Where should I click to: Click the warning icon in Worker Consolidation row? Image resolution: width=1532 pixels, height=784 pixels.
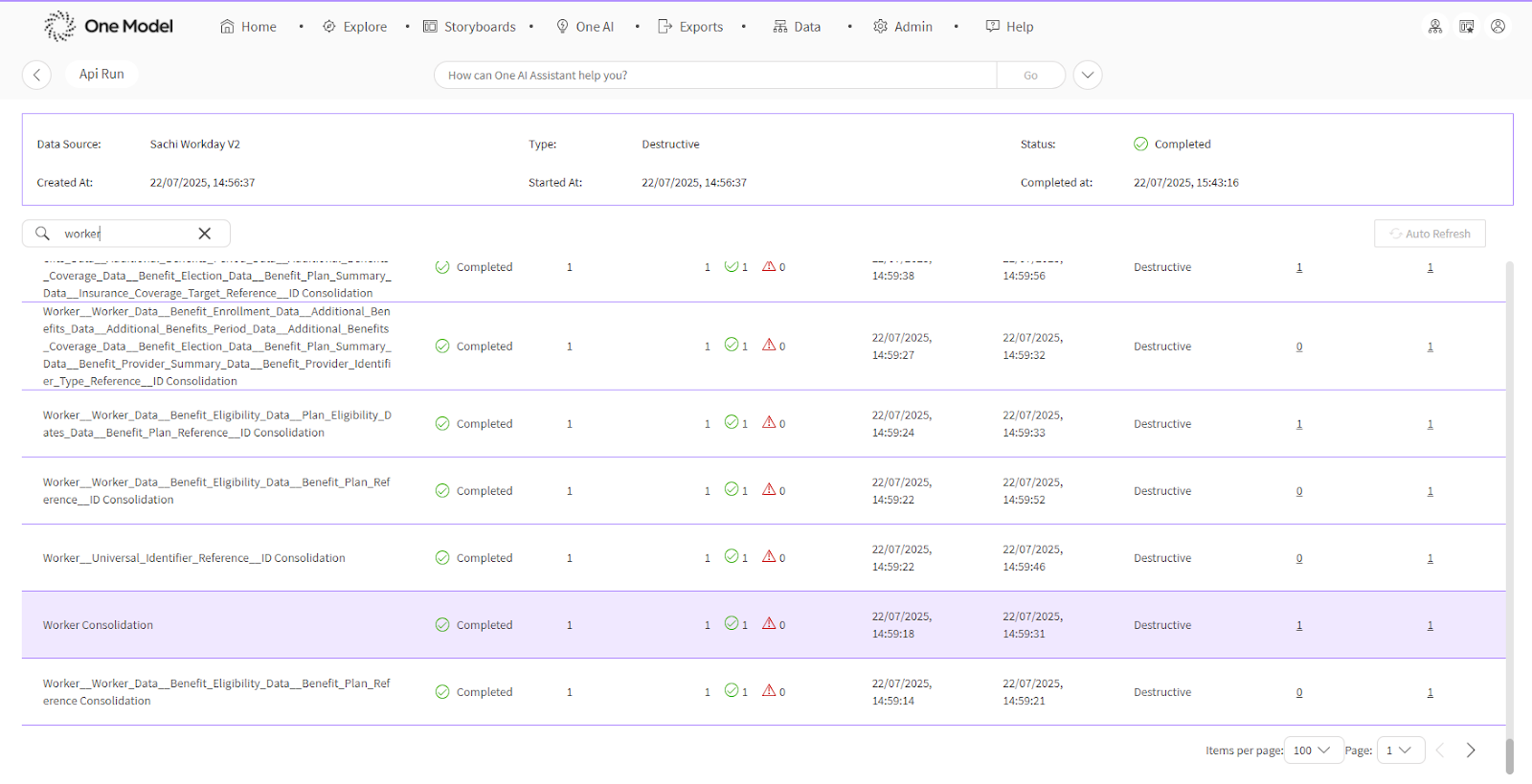point(769,623)
